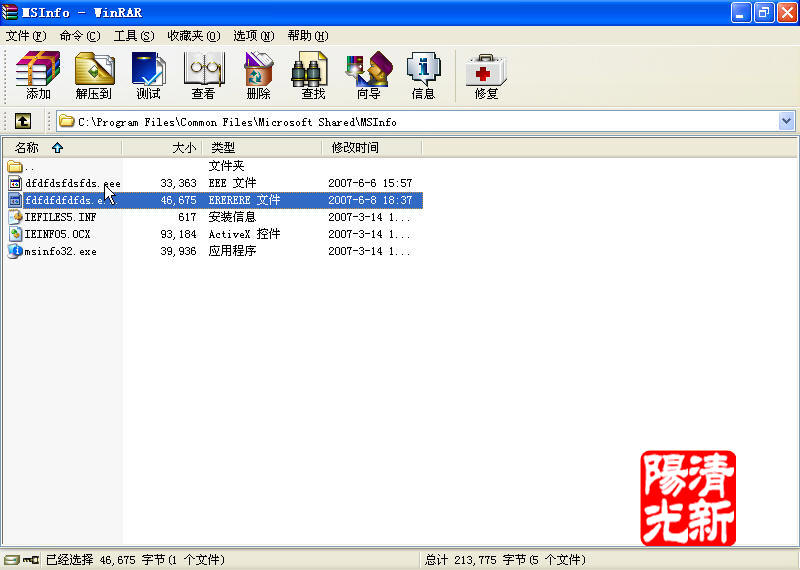Restore down the WinRAR window

click(x=764, y=12)
